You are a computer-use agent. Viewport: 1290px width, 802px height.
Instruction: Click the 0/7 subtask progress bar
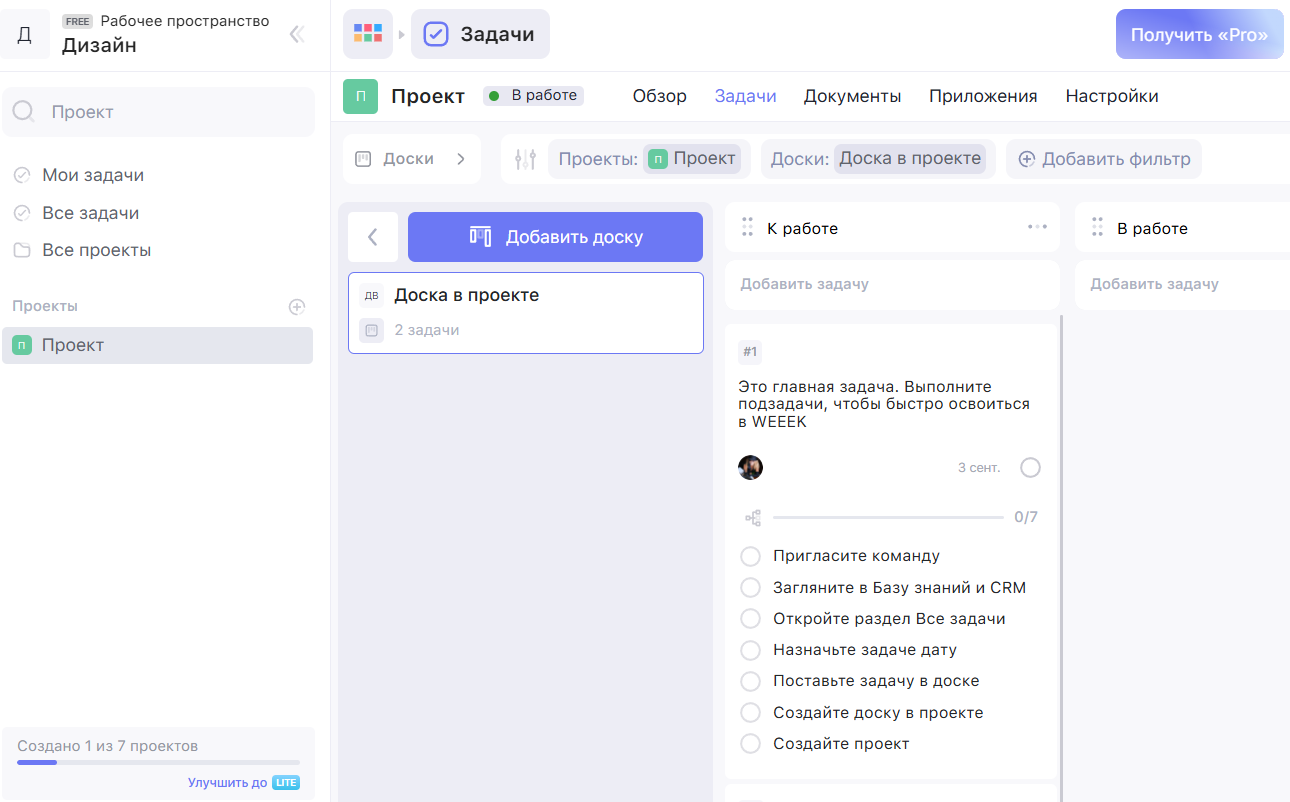[x=888, y=517]
